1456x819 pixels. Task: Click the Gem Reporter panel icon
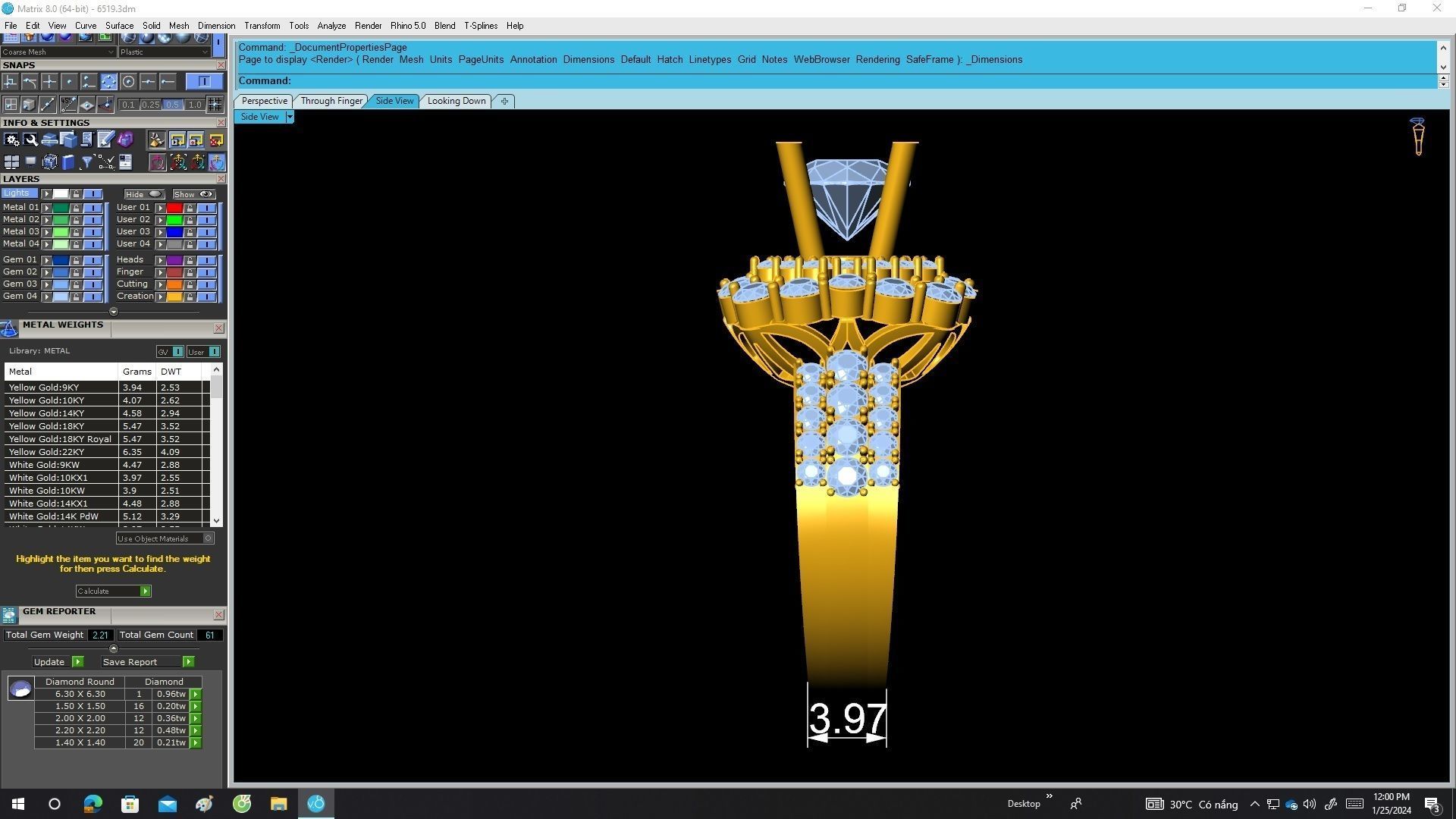9,615
